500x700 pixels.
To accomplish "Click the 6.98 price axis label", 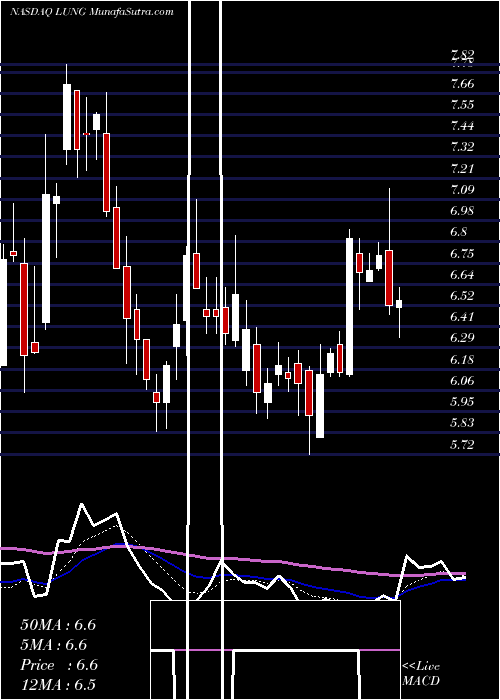I will pos(462,211).
